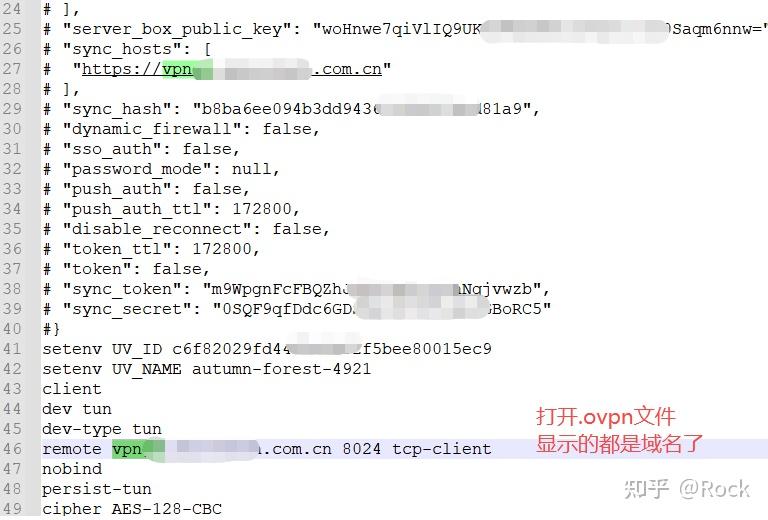The width and height of the screenshot is (768, 520).
Task: Click port 8024 on the remote line
Action: coord(361,449)
